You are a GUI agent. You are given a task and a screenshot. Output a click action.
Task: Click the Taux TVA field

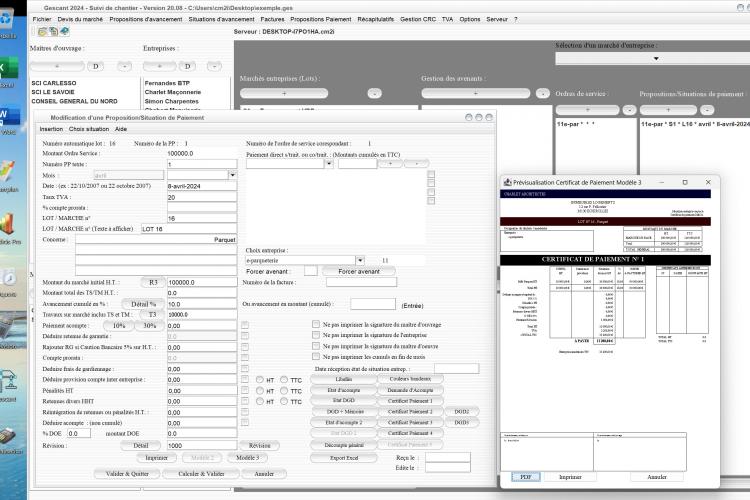click(x=201, y=197)
